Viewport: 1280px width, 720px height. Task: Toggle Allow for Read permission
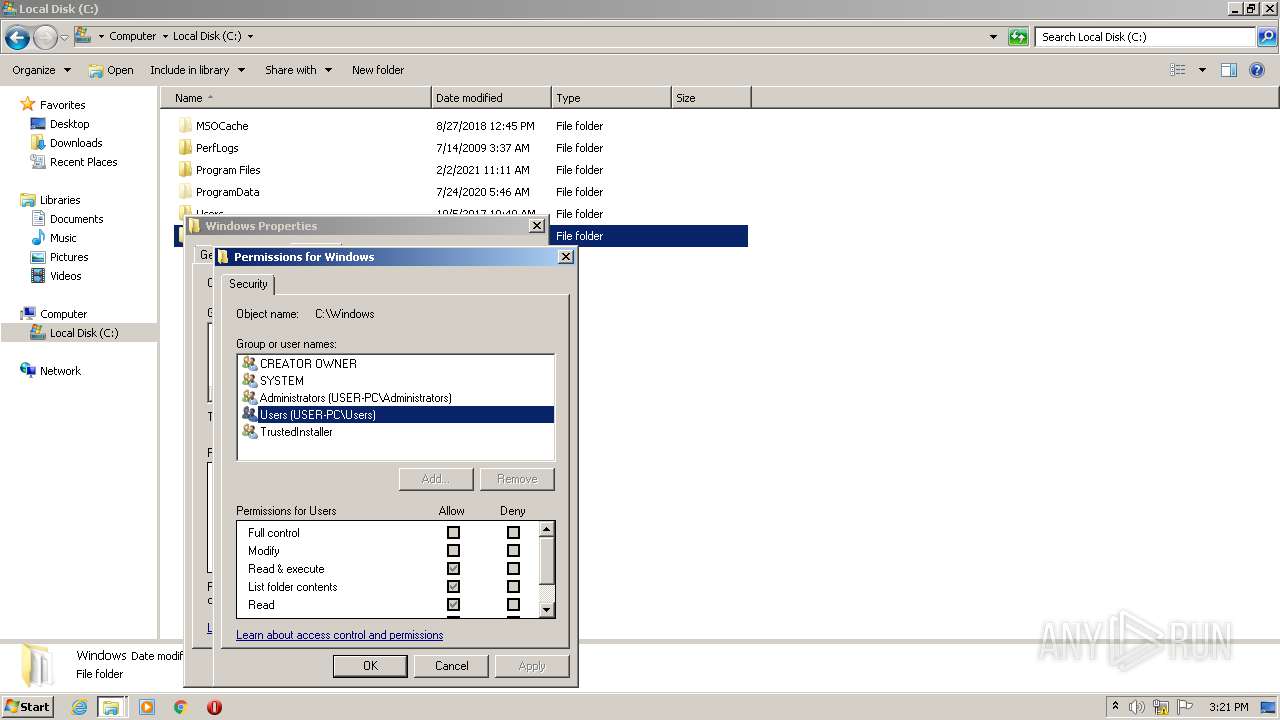coord(453,605)
